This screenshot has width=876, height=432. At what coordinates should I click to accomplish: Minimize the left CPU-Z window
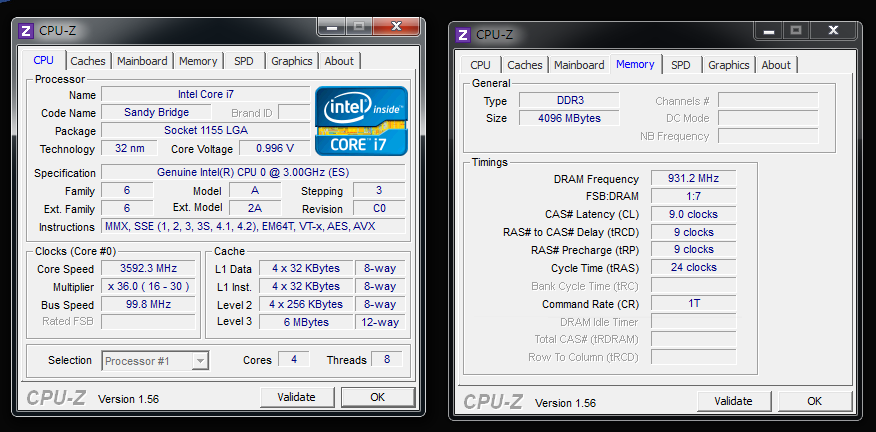(332, 26)
